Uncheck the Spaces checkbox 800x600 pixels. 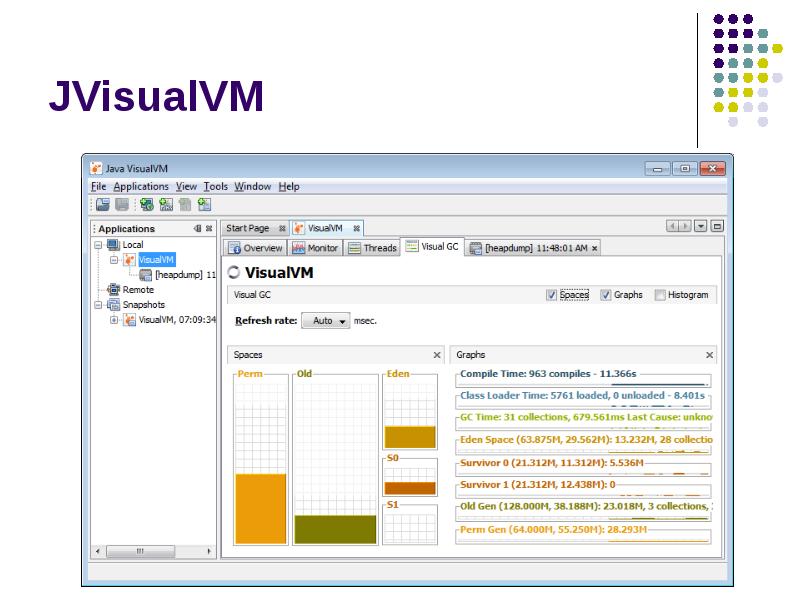pyautogui.click(x=551, y=295)
